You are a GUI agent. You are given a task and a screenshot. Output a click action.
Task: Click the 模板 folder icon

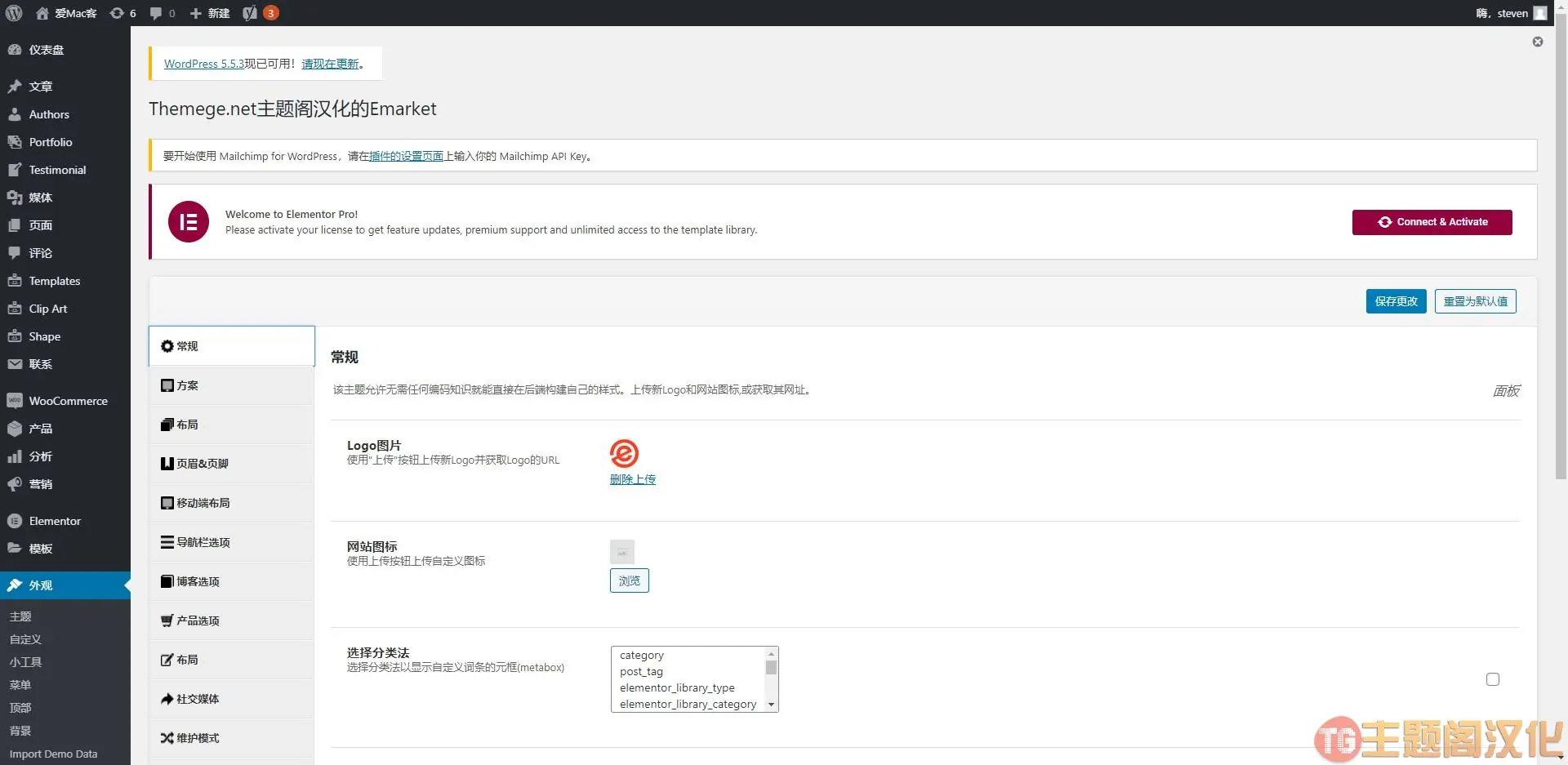[15, 549]
